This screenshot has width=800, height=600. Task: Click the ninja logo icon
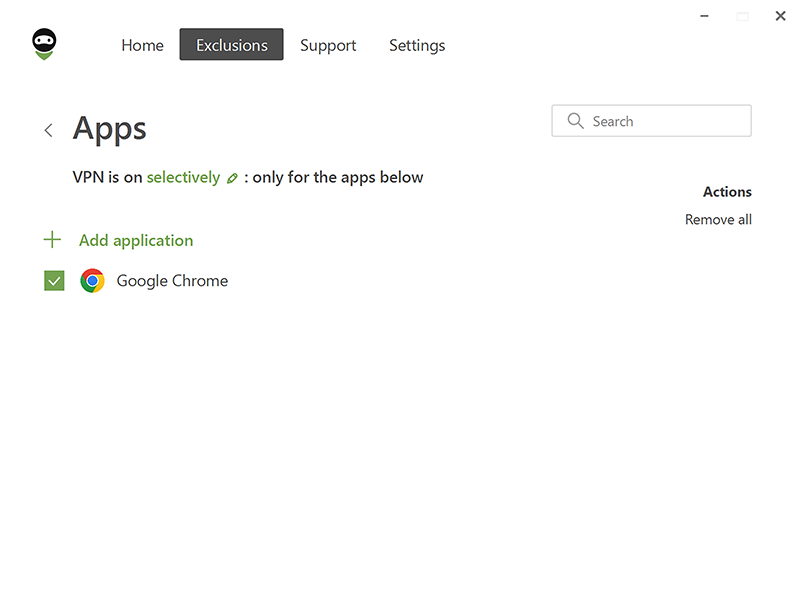coord(44,44)
